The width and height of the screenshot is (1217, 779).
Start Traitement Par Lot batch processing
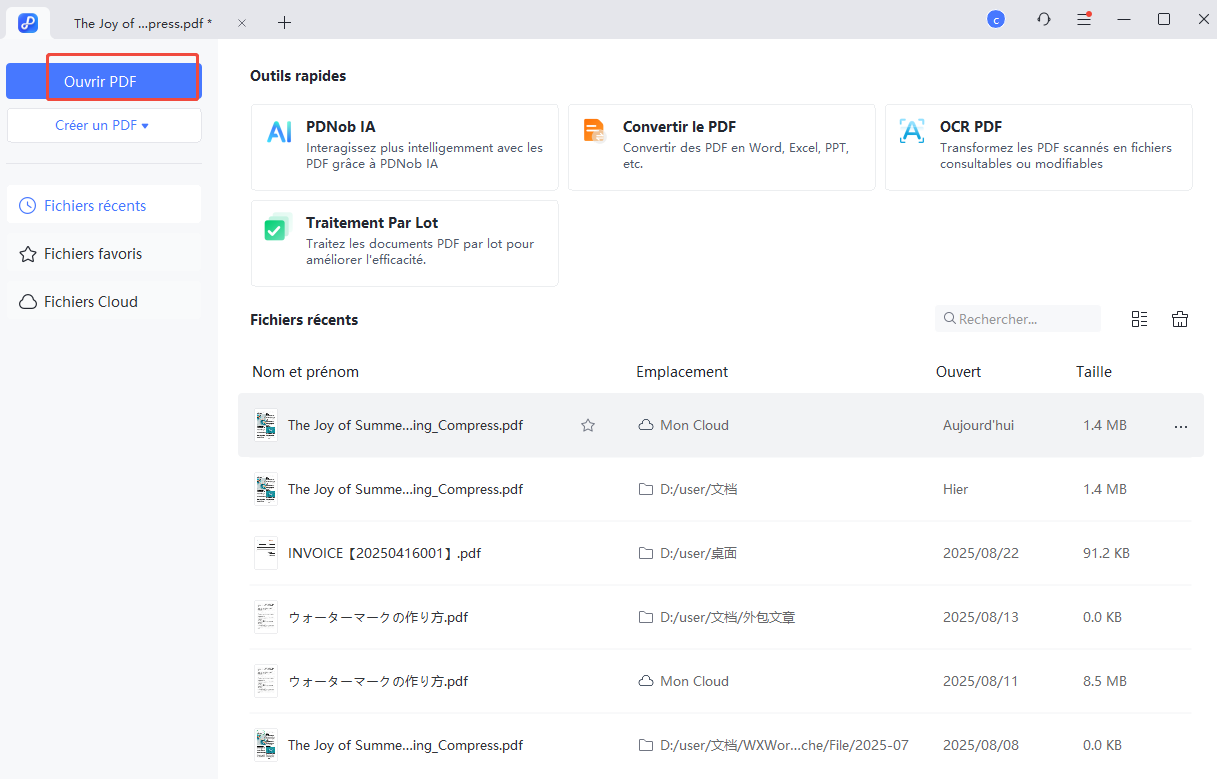click(x=404, y=243)
